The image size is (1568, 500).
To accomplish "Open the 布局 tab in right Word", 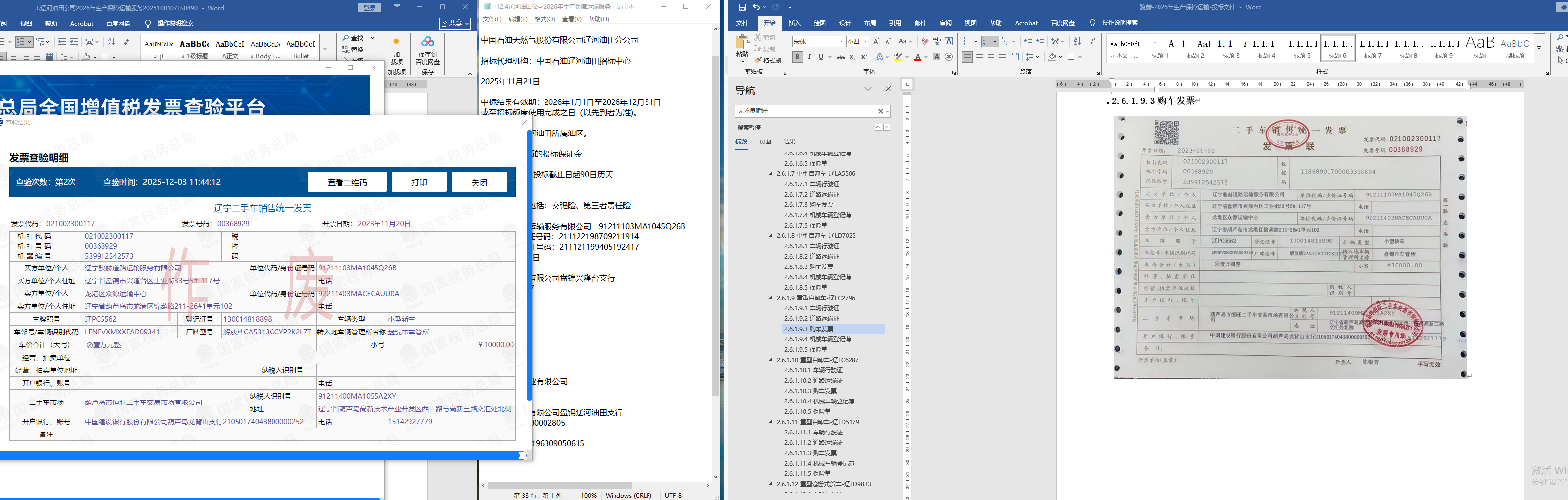I will 870,23.
